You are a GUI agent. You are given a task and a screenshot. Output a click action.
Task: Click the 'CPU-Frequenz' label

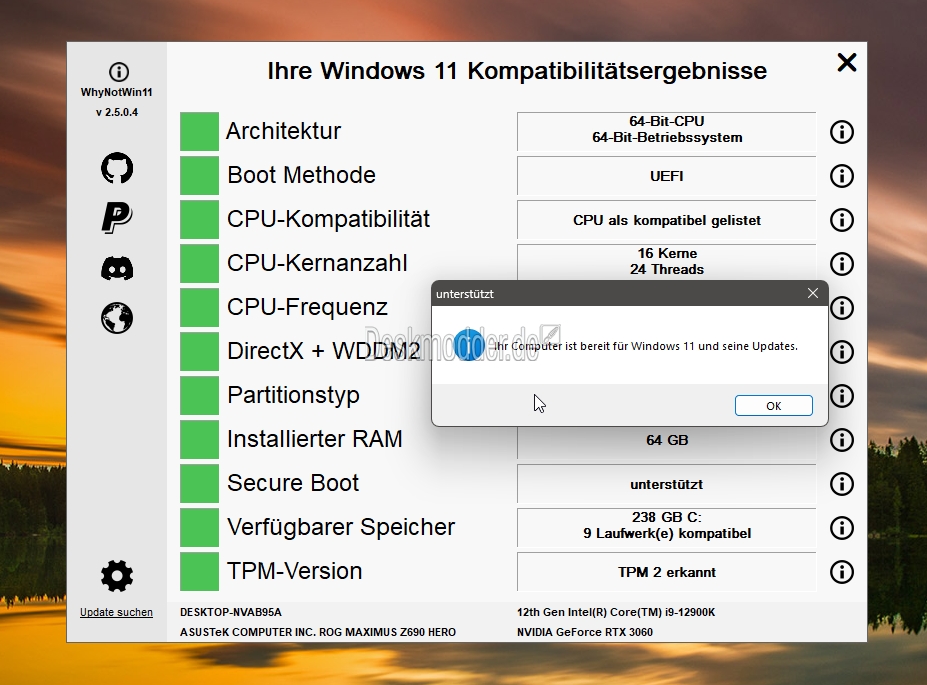(x=307, y=307)
